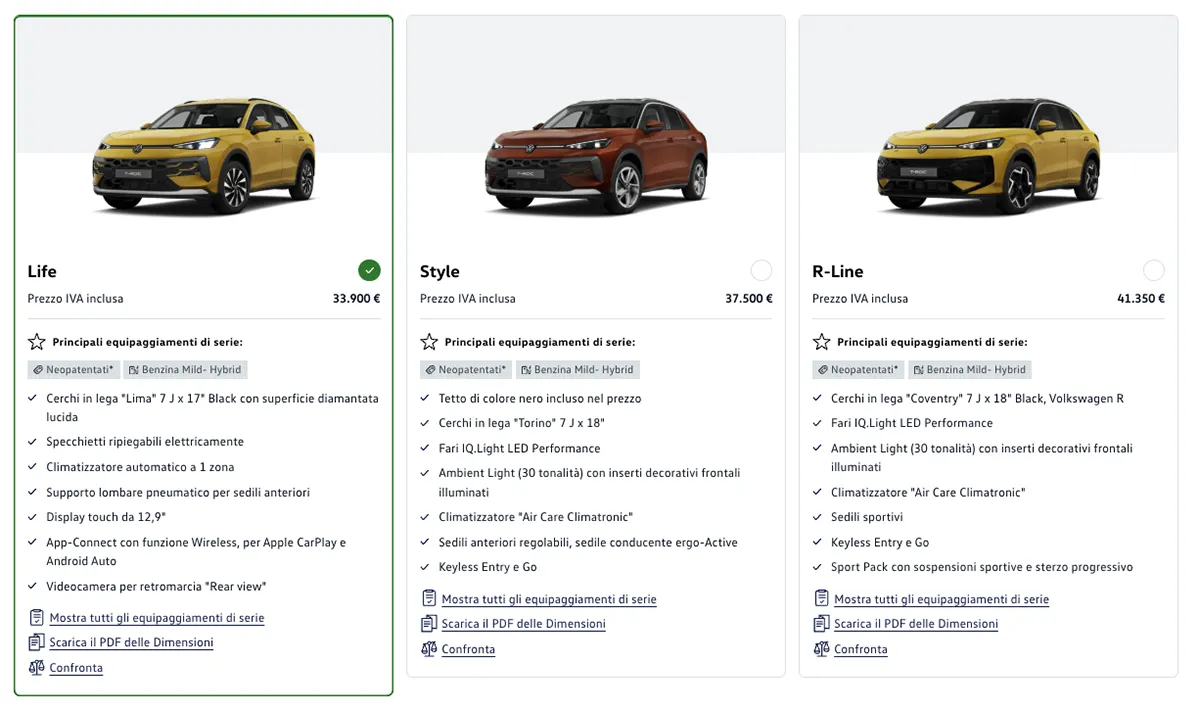This screenshot has width=1200, height=710.
Task: Select the Style trim radio button
Action: point(761,270)
